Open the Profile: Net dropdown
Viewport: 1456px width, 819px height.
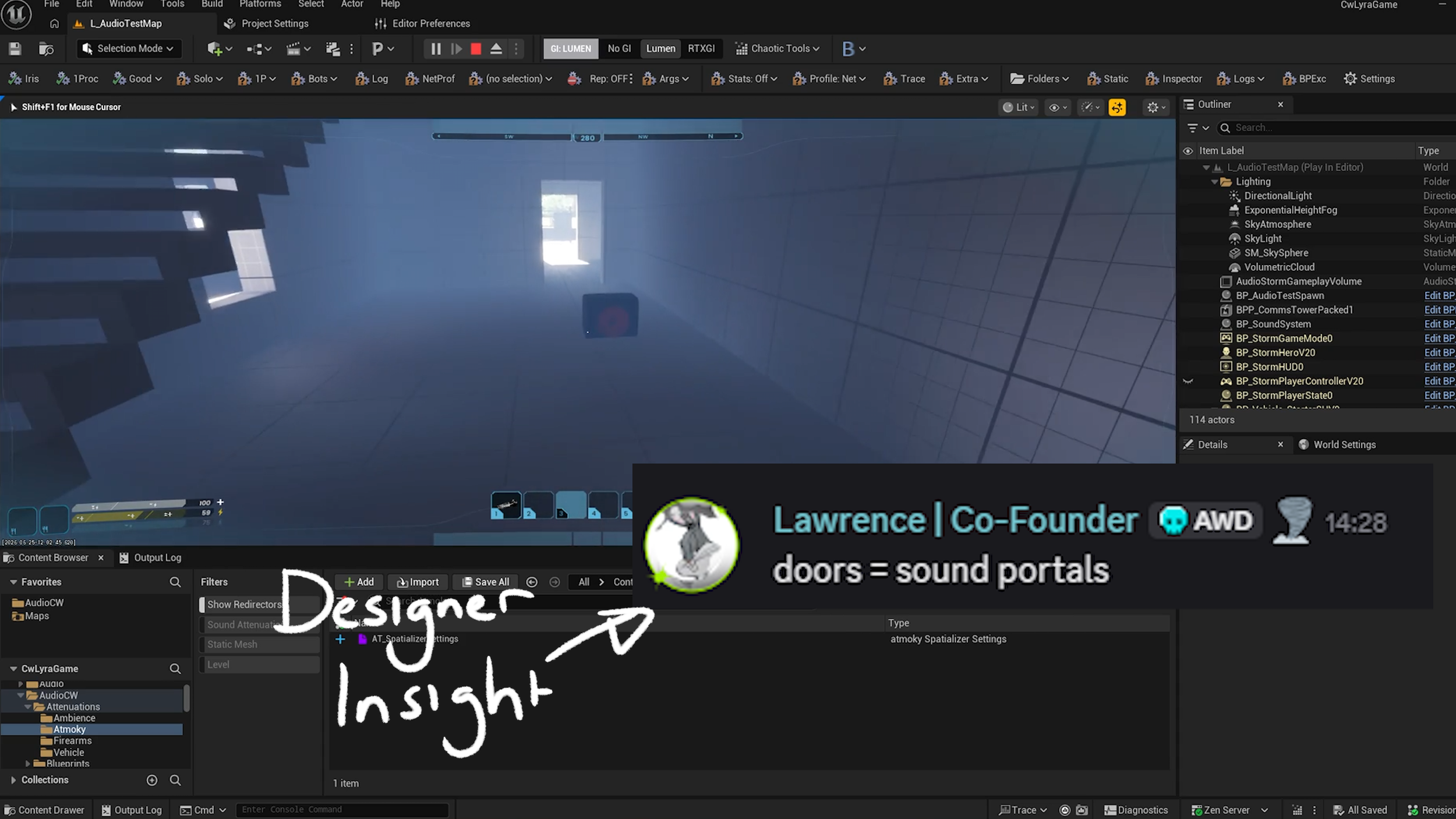point(829,79)
